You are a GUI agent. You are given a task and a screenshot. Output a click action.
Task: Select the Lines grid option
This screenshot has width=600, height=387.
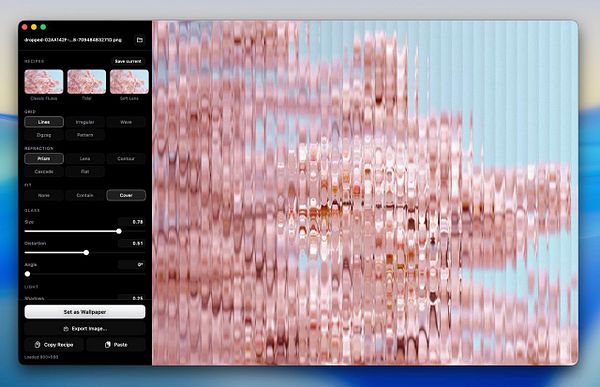coord(44,122)
